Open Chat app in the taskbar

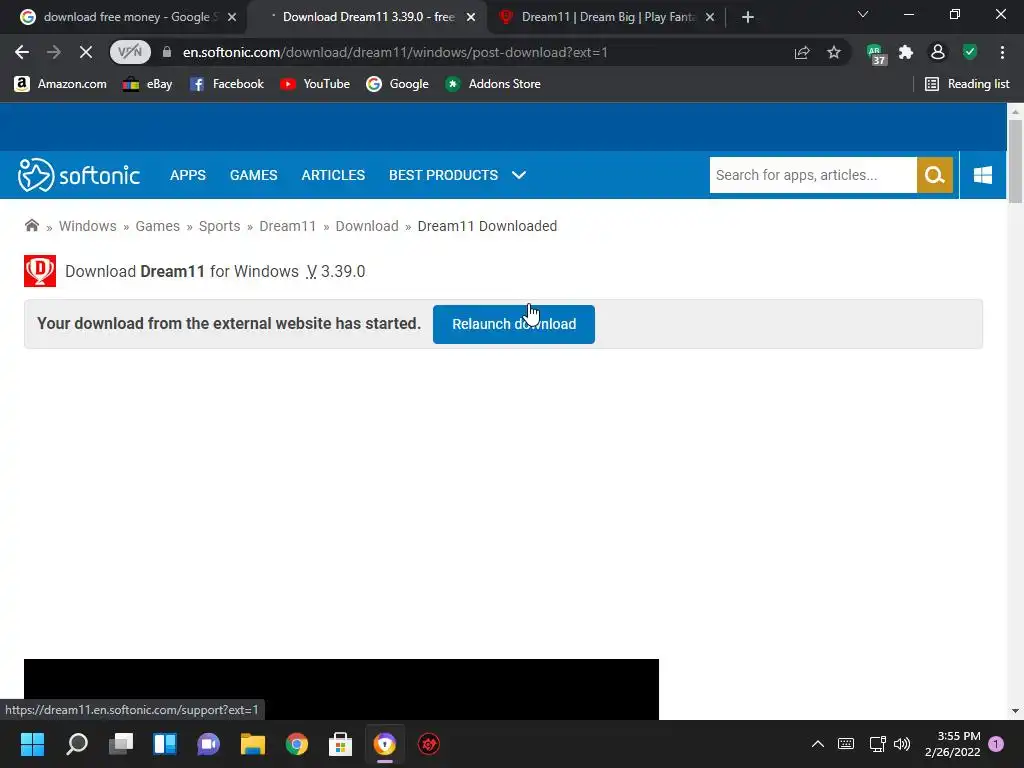pyautogui.click(x=209, y=744)
